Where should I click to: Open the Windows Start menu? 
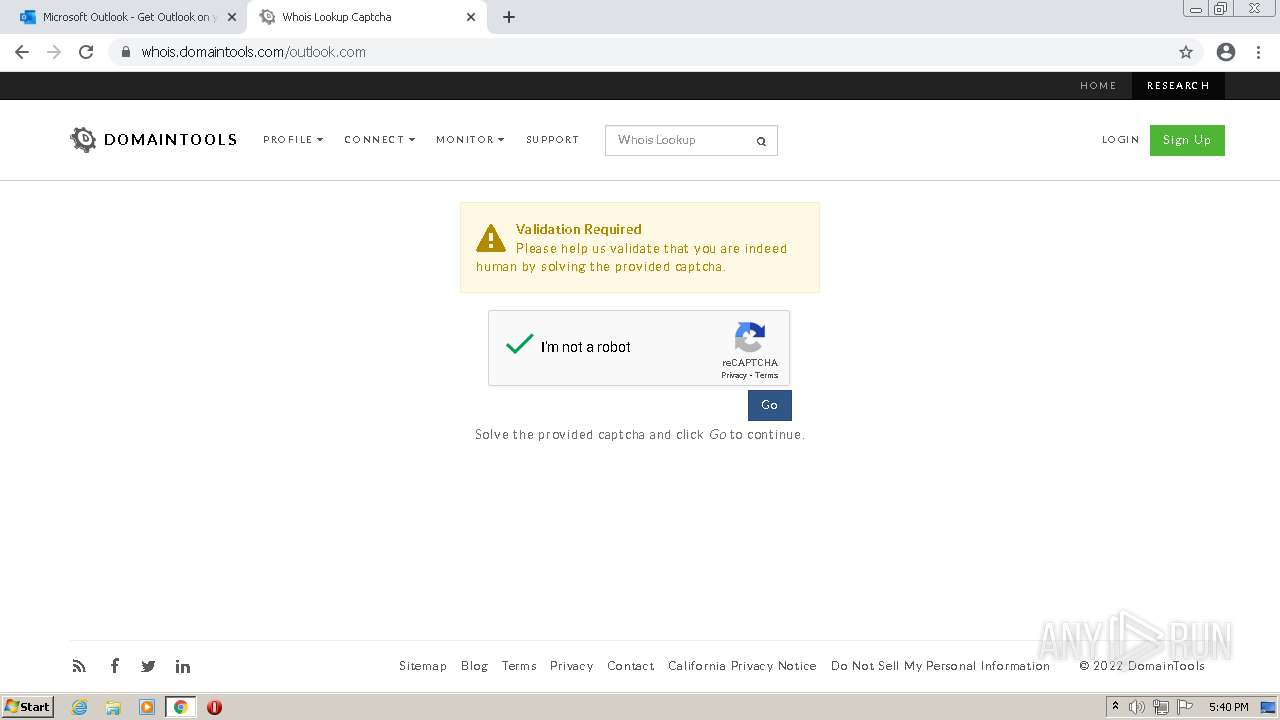(x=28, y=707)
